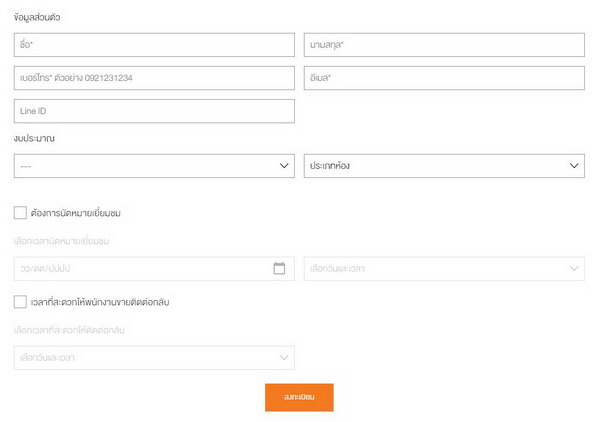Enable the เวลาที่สะดวกให้พนักงานขายติดต่อกลับ checkbox

[x=20, y=302]
